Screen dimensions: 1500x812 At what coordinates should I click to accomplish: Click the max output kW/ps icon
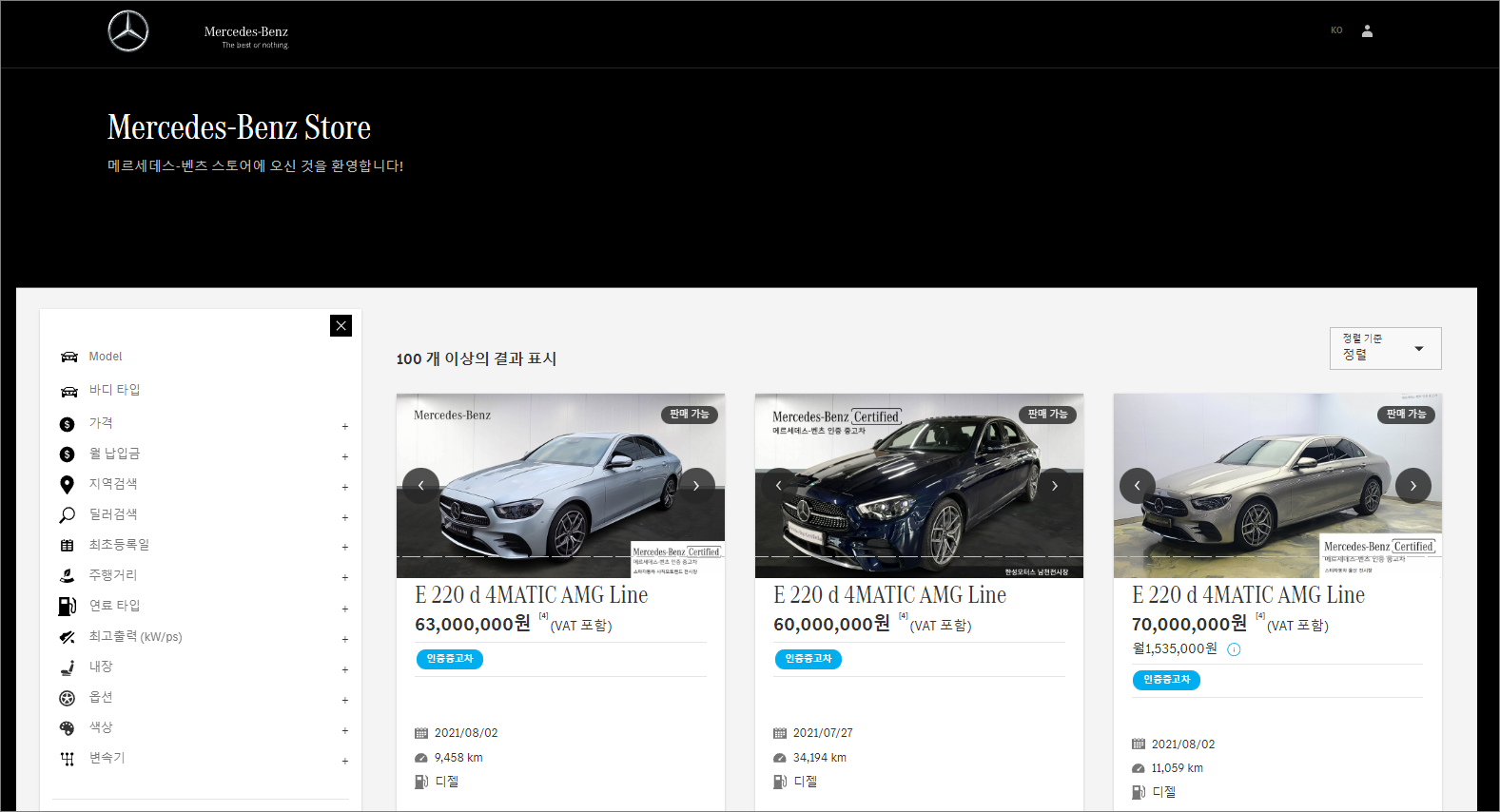point(67,637)
